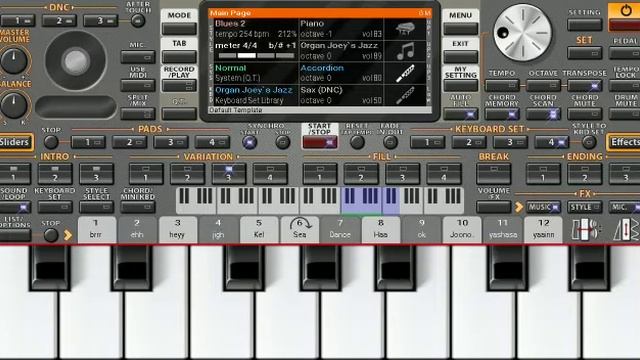Screen dimensions: 640x360
Task: Adjust the BALANCE knob
Action: pyautogui.click(x=14, y=105)
